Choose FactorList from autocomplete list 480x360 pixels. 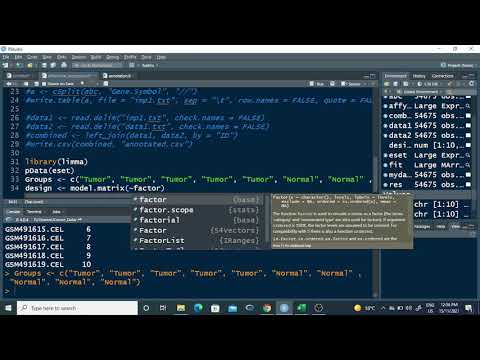coord(197,240)
